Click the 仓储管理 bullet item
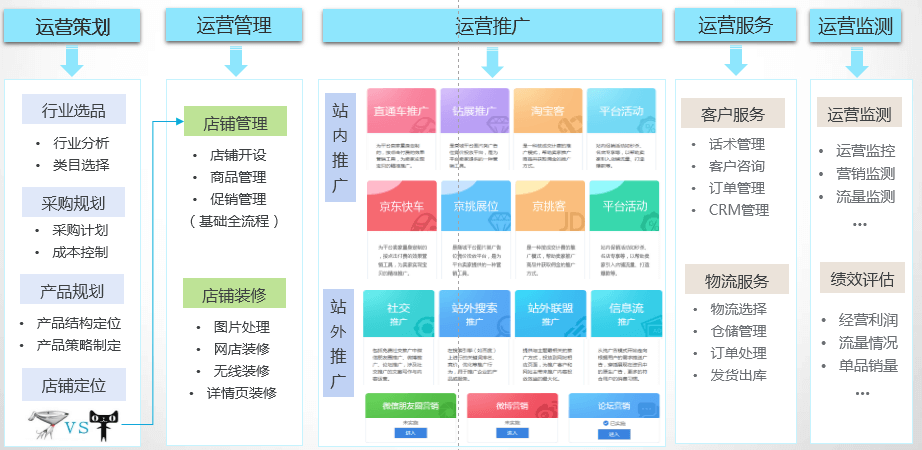The height and width of the screenshot is (450, 922). click(x=739, y=331)
